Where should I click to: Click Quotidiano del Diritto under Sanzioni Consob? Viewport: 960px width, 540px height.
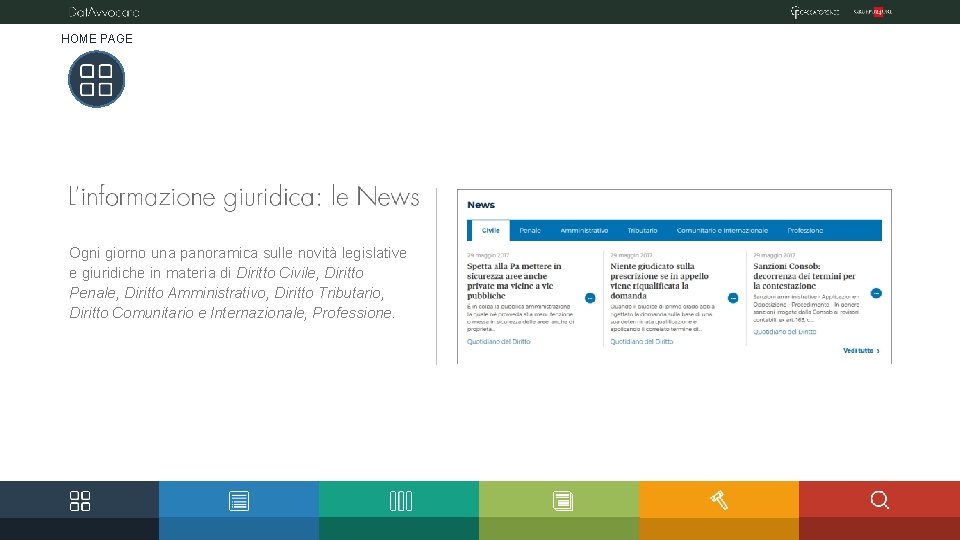point(784,332)
